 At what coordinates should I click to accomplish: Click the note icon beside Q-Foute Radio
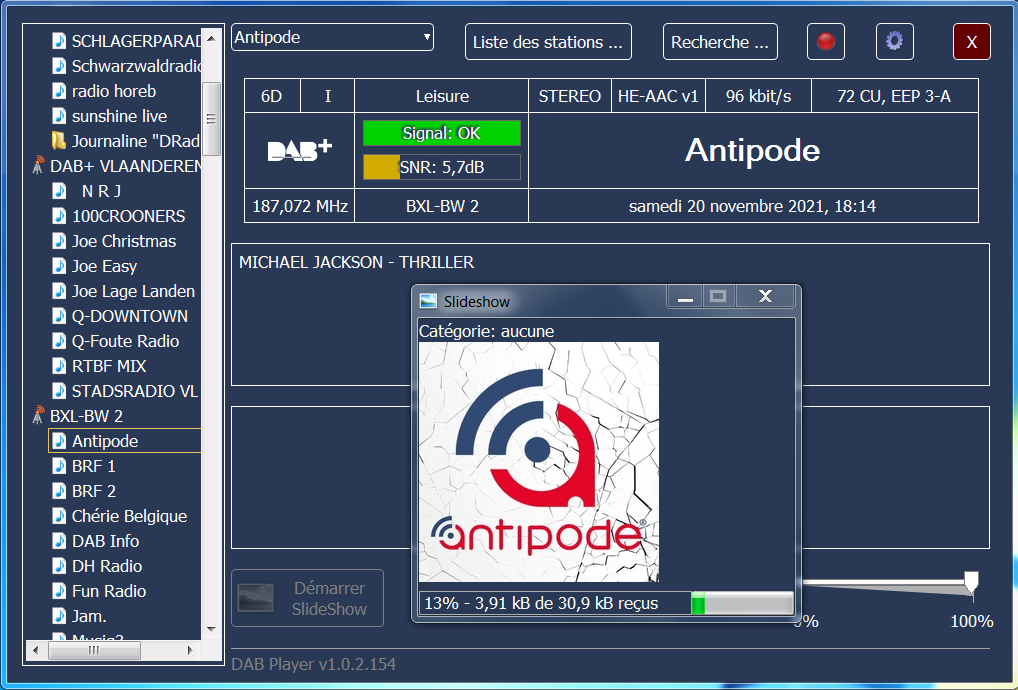59,341
